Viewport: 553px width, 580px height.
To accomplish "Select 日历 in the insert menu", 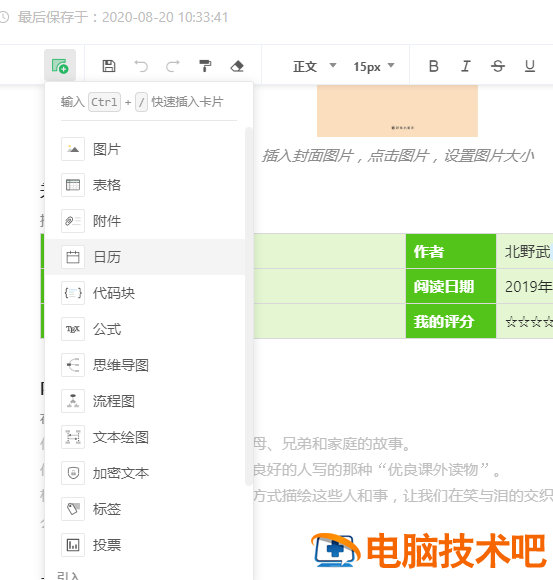I will [145, 257].
